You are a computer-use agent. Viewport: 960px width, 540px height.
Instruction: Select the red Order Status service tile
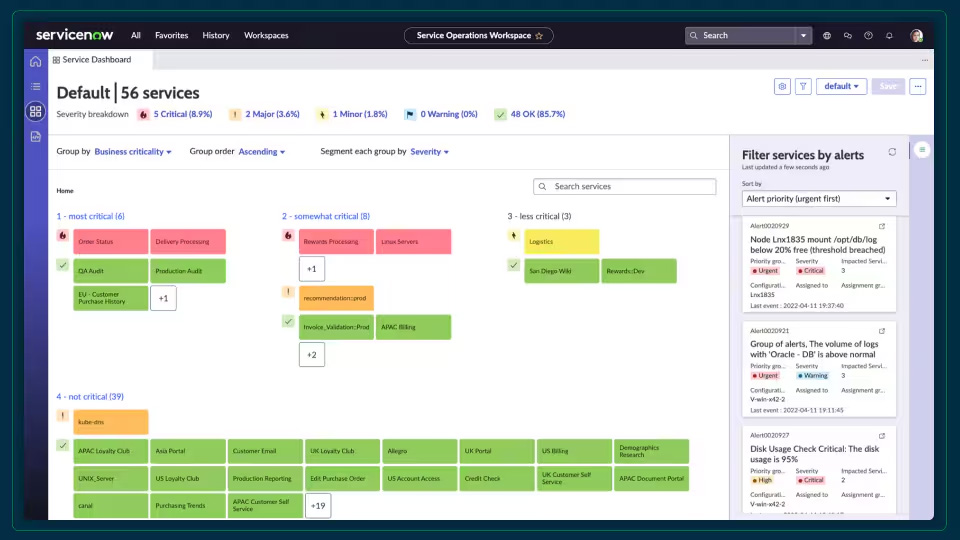click(x=111, y=241)
